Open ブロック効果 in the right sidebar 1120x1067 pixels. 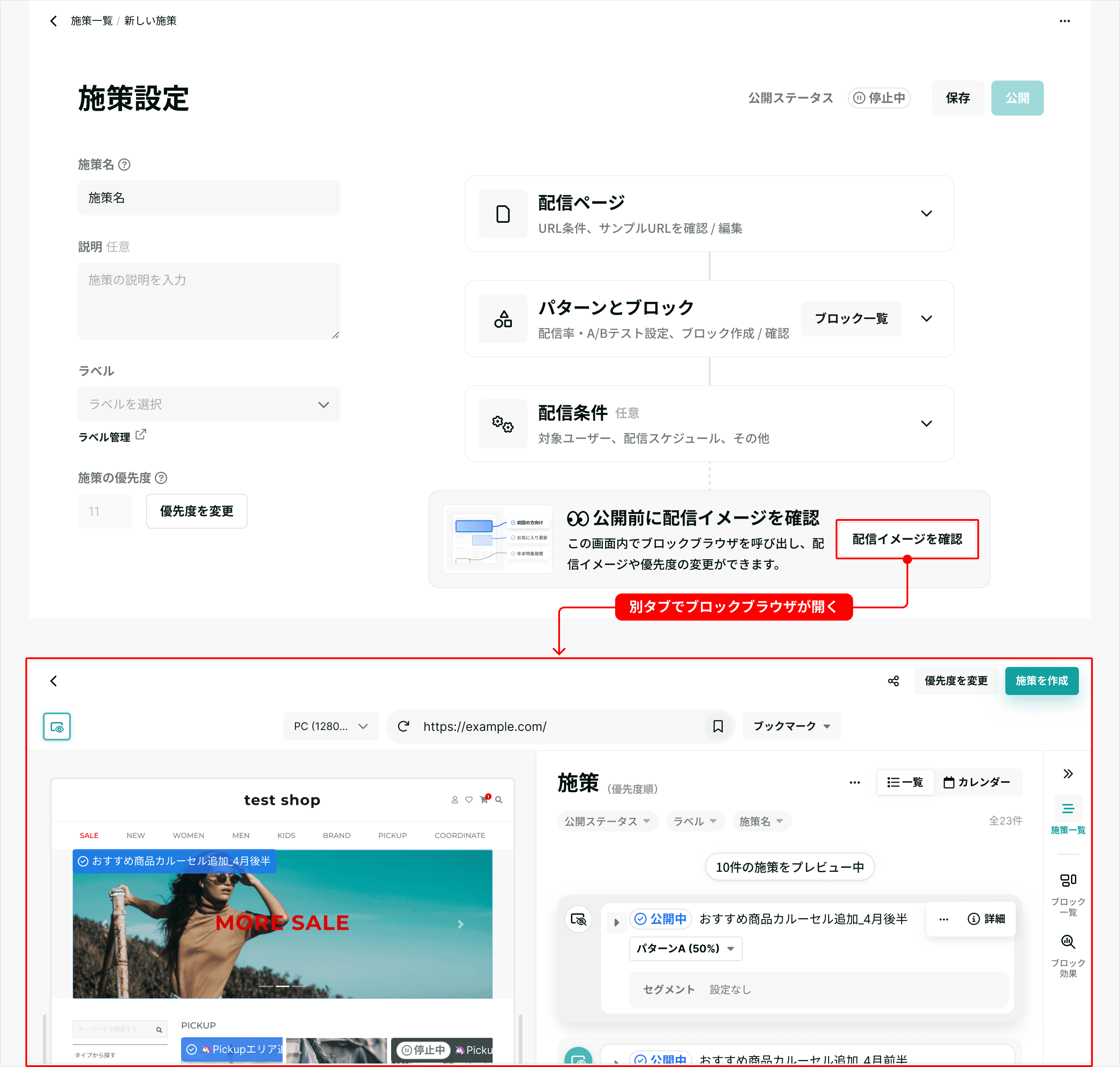[x=1067, y=956]
